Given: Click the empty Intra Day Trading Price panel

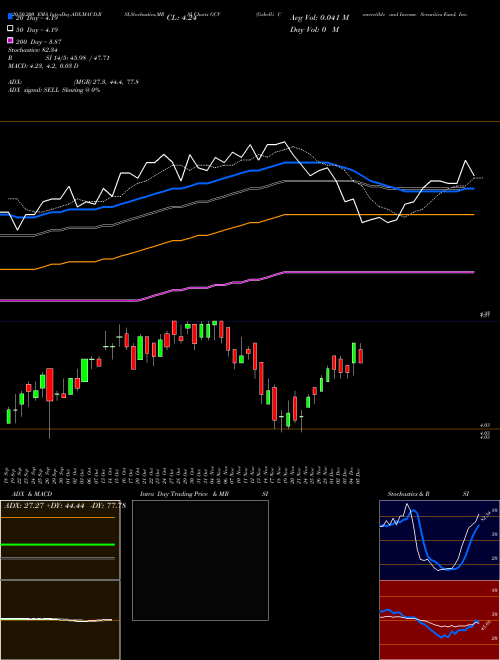Looking at the screenshot, I should [200, 560].
